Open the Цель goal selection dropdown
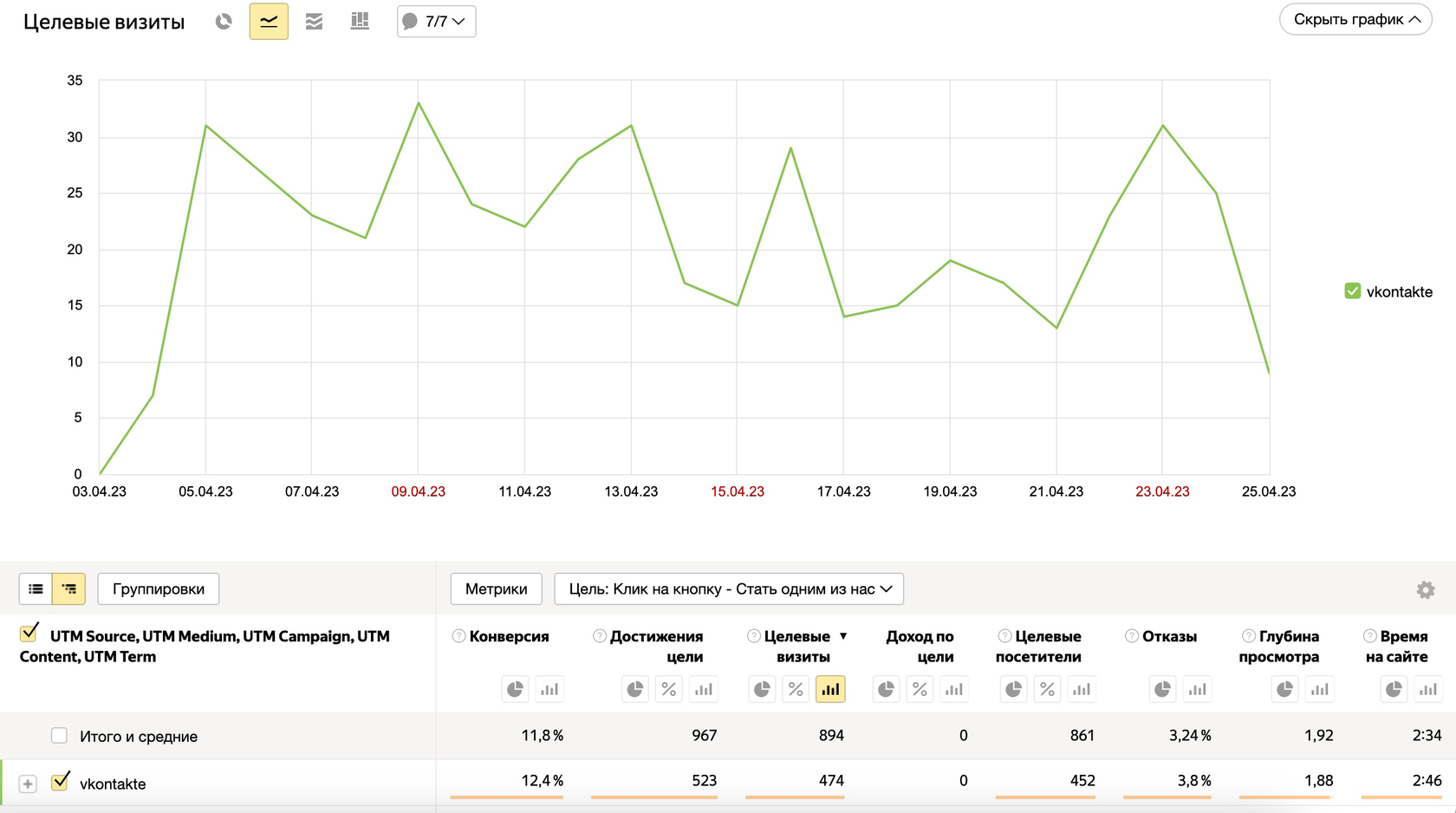Image resolution: width=1456 pixels, height=813 pixels. [x=729, y=589]
